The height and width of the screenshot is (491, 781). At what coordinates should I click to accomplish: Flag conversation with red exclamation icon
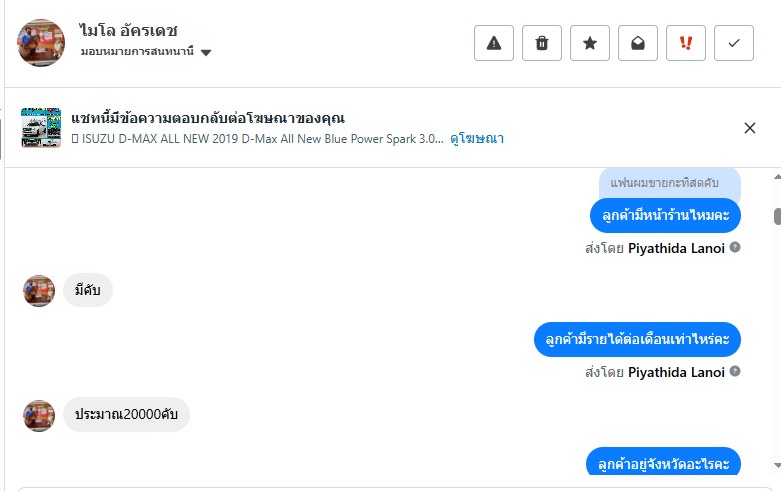click(686, 43)
